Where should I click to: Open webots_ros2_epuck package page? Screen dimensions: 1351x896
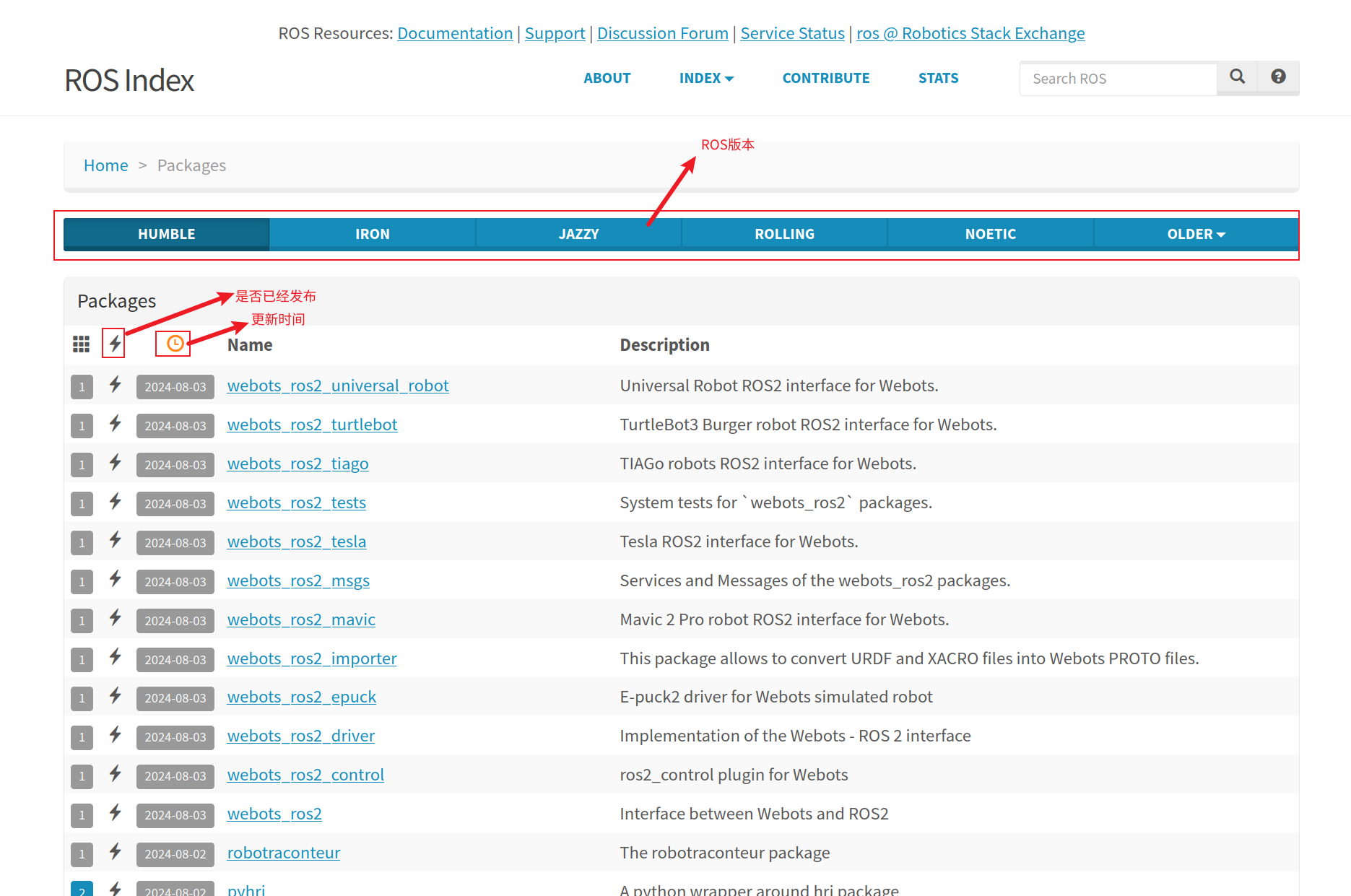(x=302, y=697)
